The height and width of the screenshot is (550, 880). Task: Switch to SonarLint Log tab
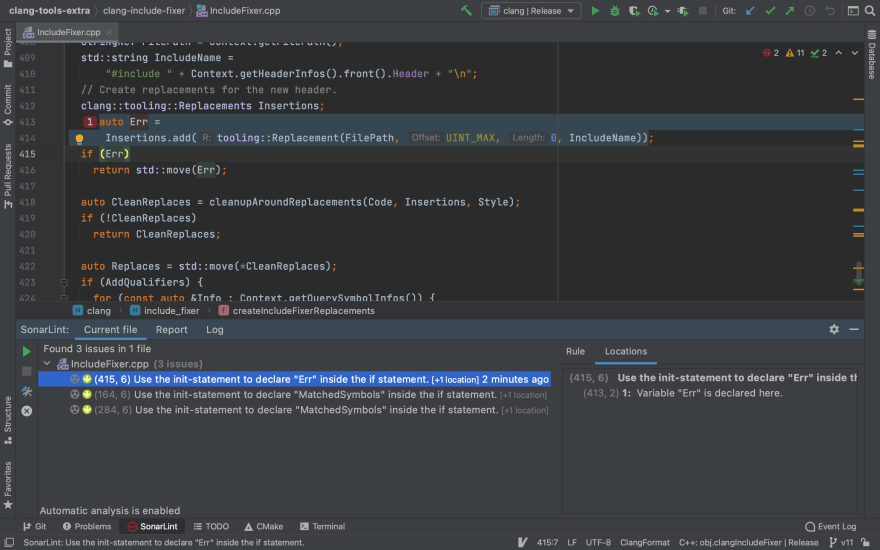[214, 329]
